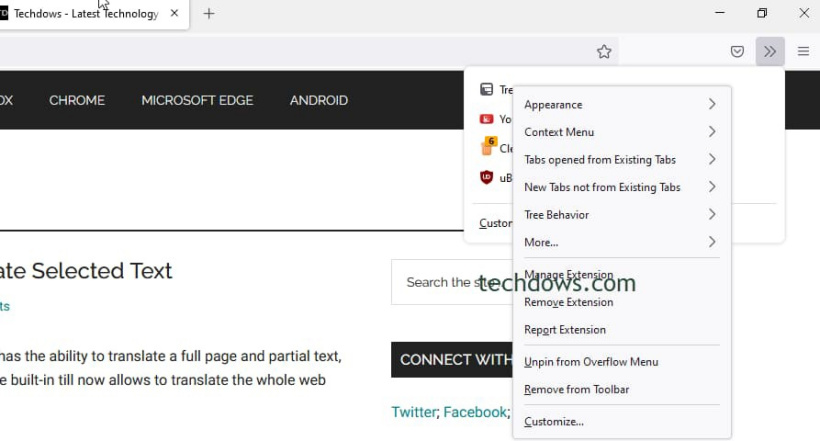Expand the Tree Behavior submenu arrow

tap(712, 214)
